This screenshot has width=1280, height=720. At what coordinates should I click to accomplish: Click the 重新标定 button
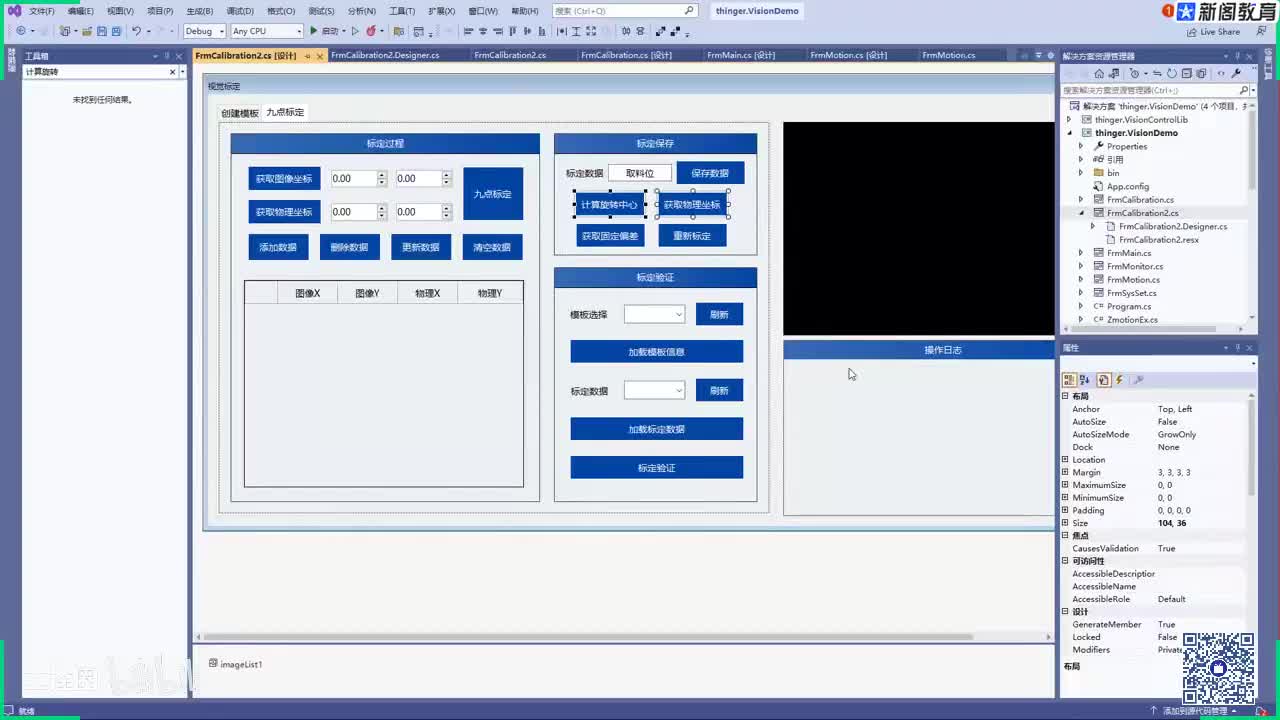692,236
